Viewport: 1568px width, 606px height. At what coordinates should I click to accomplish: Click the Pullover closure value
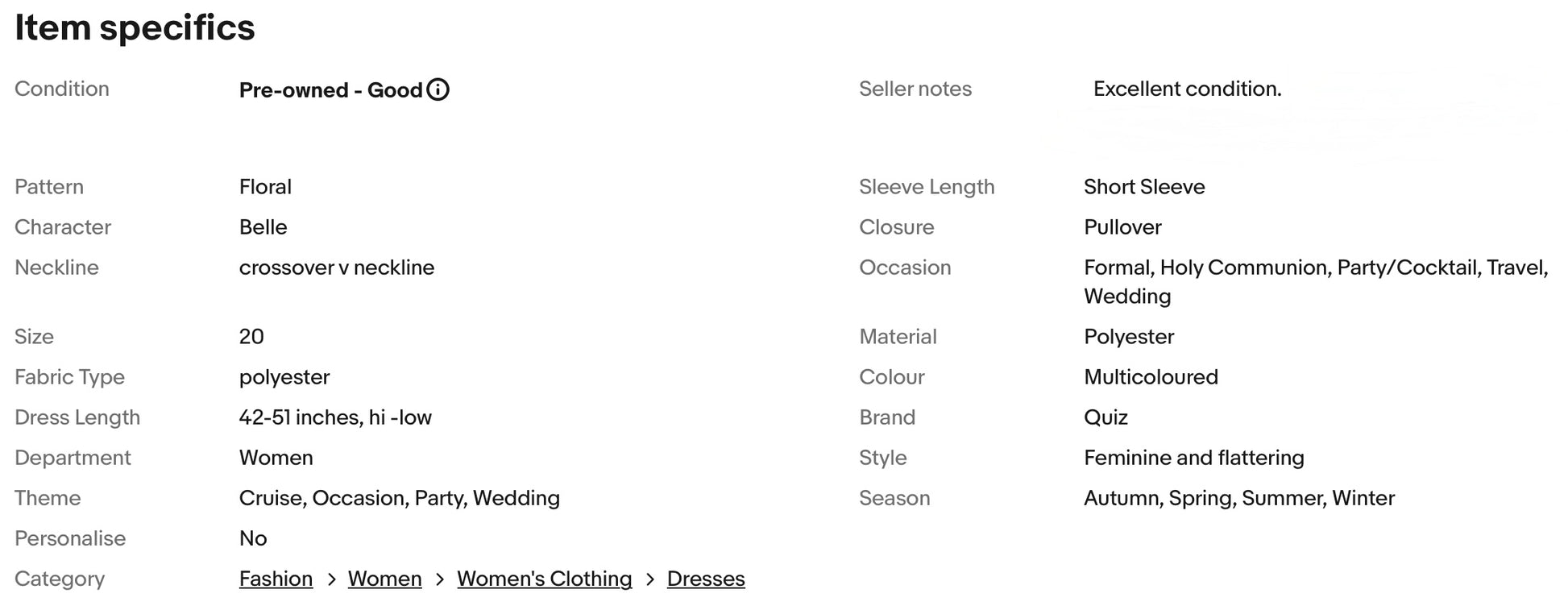coord(1122,227)
